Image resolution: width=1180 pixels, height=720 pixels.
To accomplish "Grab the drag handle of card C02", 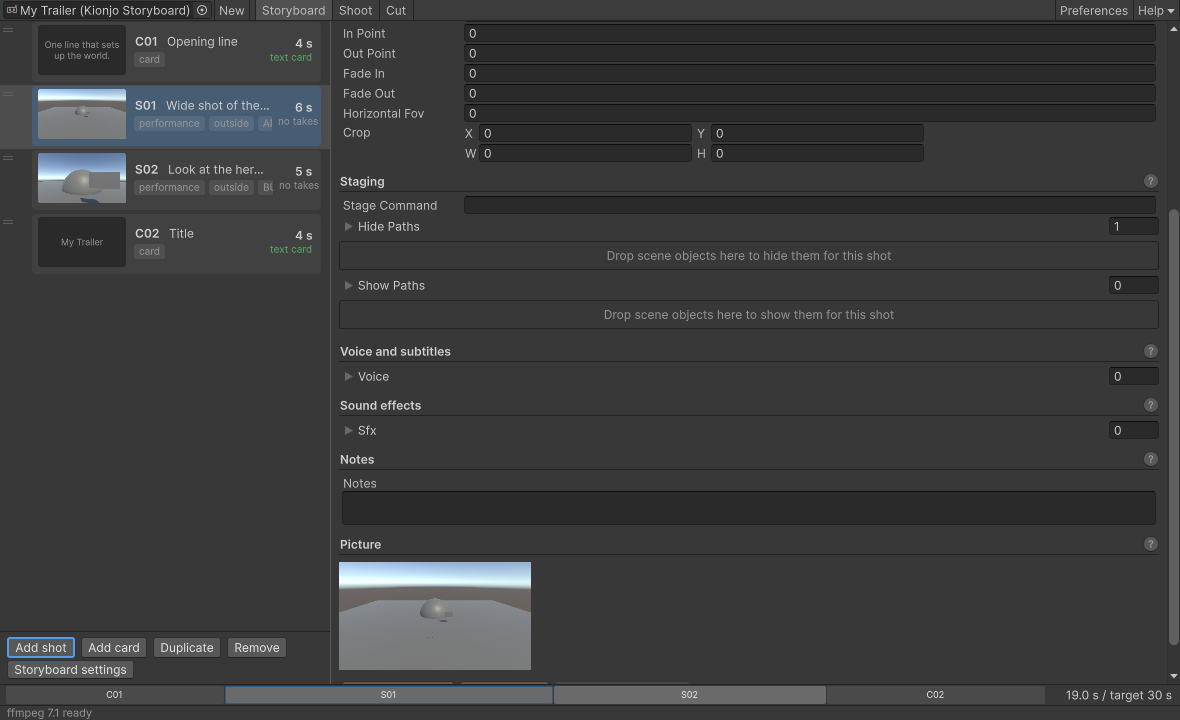I will 8,222.
